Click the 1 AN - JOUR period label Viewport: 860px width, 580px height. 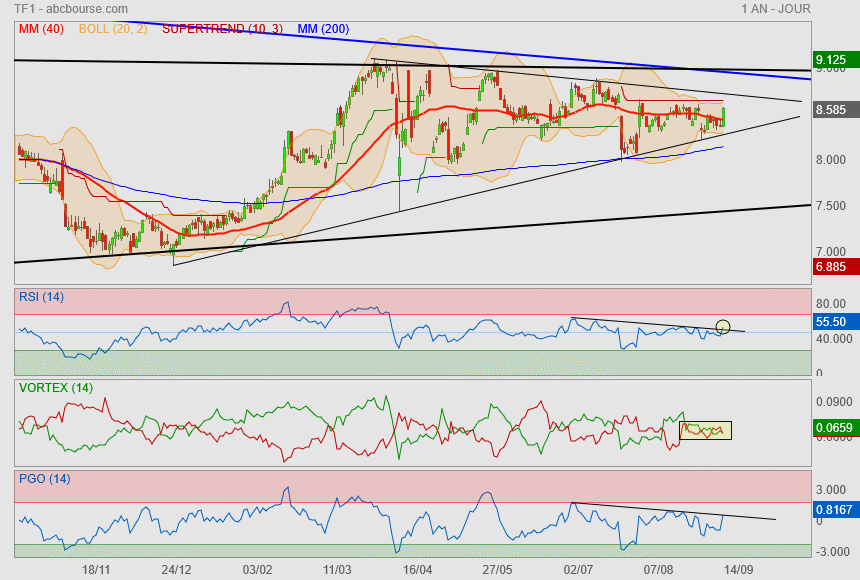coord(776,9)
